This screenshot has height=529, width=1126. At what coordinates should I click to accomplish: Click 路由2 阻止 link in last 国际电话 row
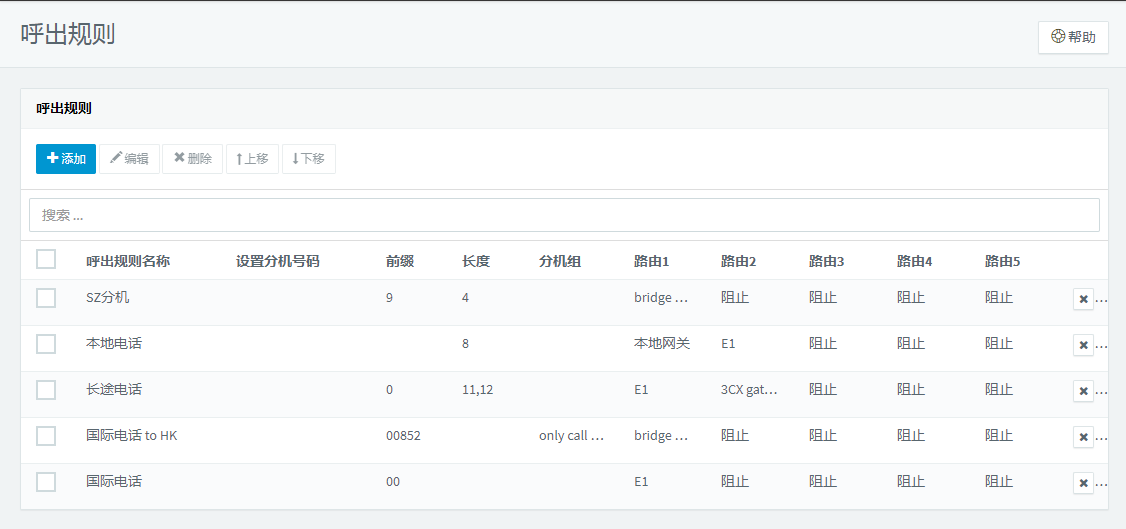coord(735,482)
